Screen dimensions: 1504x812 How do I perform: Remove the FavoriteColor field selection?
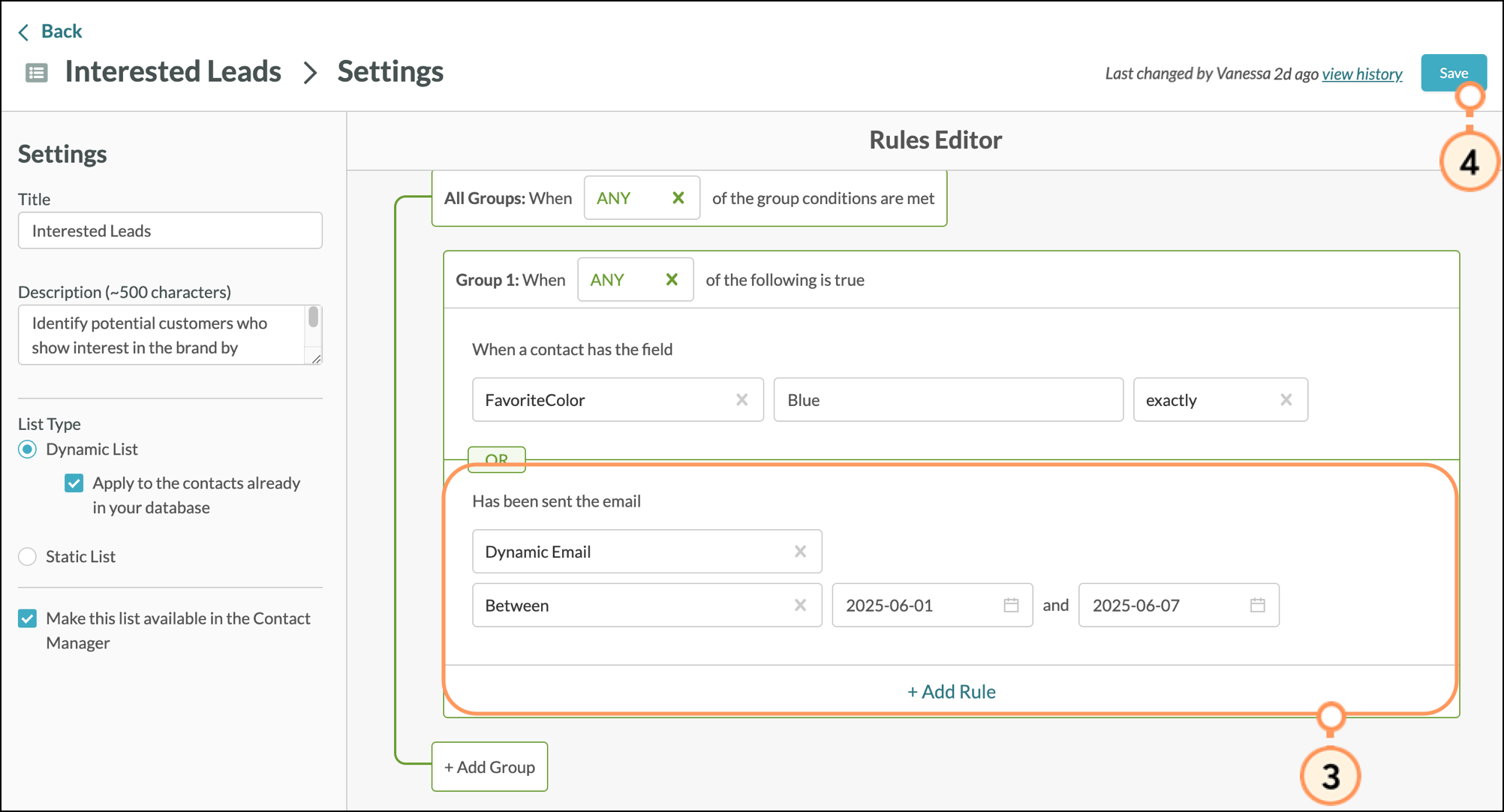click(x=741, y=400)
